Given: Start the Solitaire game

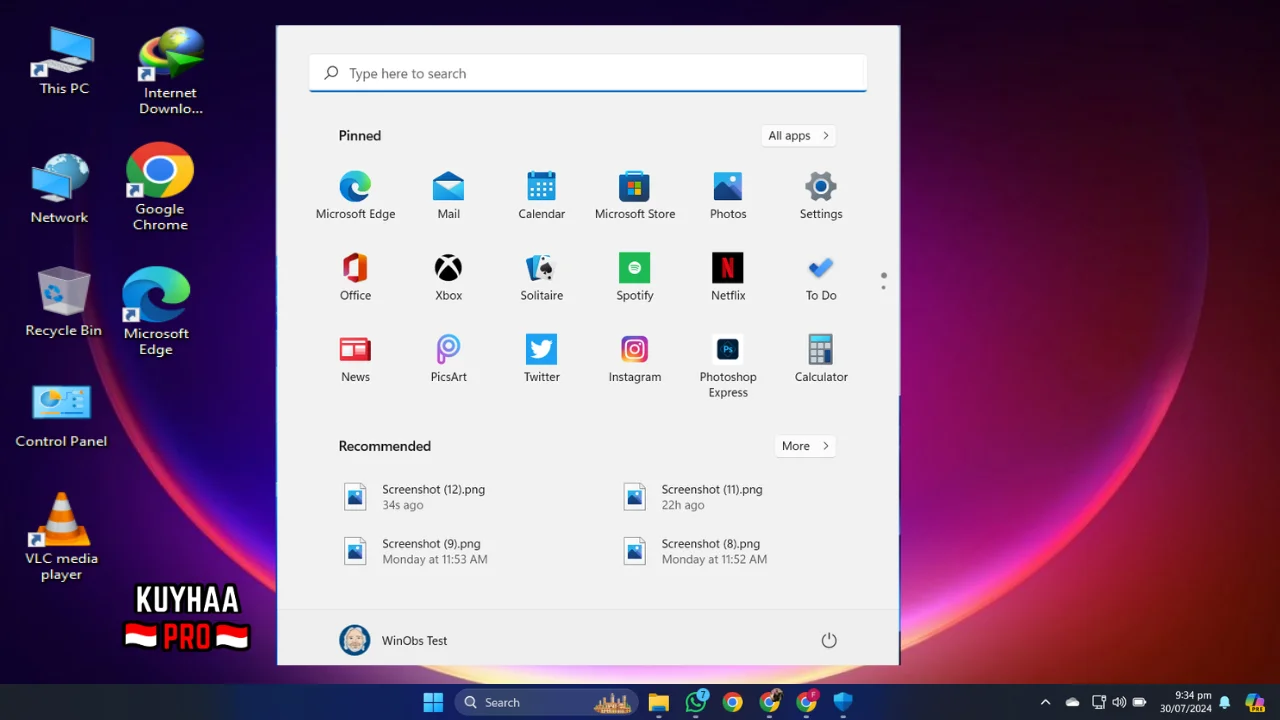Looking at the screenshot, I should click(541, 277).
